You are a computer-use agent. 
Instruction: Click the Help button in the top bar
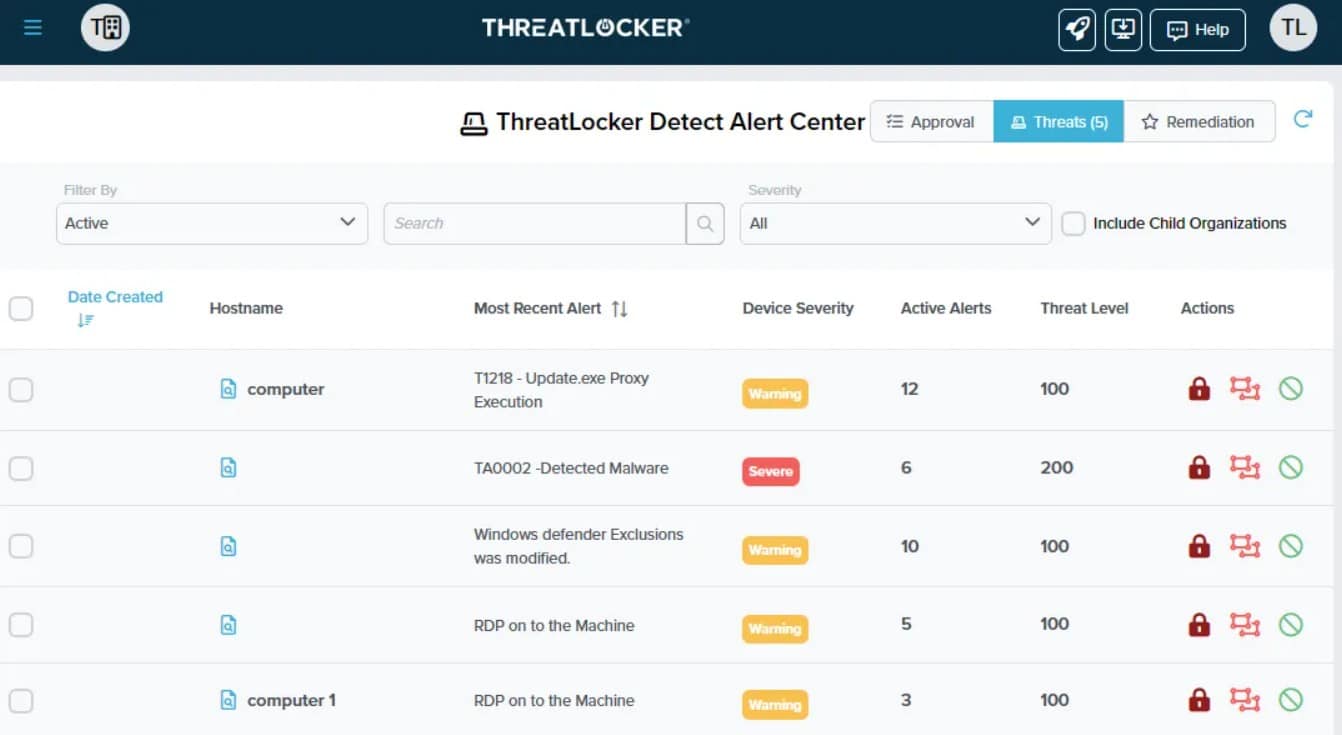pyautogui.click(x=1197, y=29)
